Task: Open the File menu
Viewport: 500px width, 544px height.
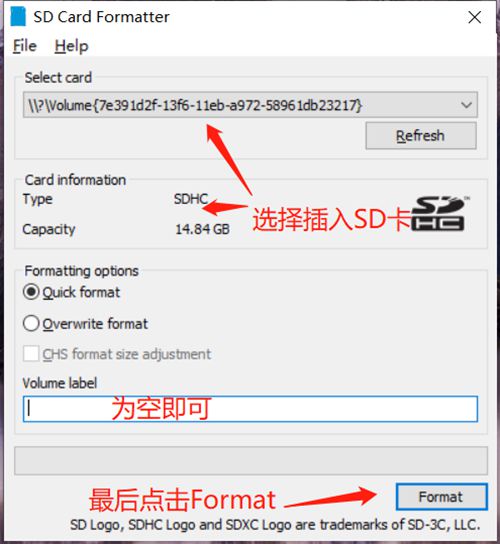Action: coord(25,46)
